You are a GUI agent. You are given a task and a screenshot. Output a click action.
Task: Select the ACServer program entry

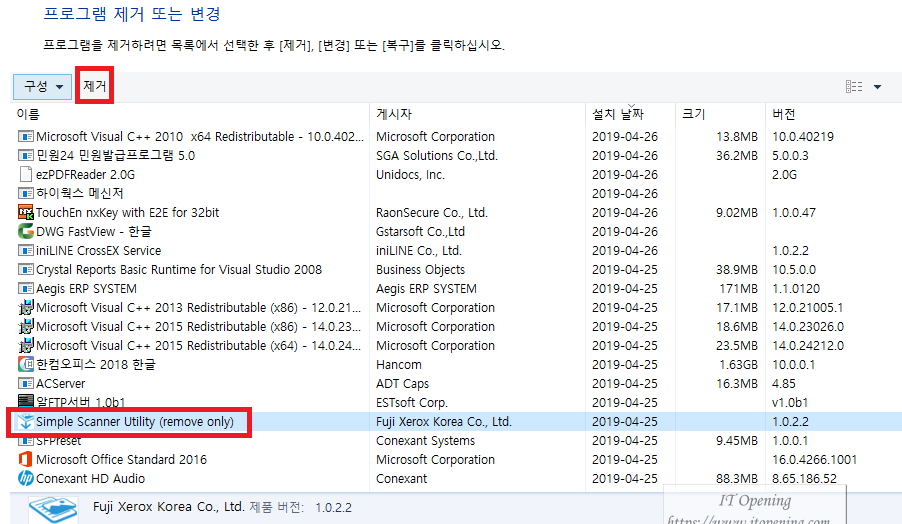[61, 384]
